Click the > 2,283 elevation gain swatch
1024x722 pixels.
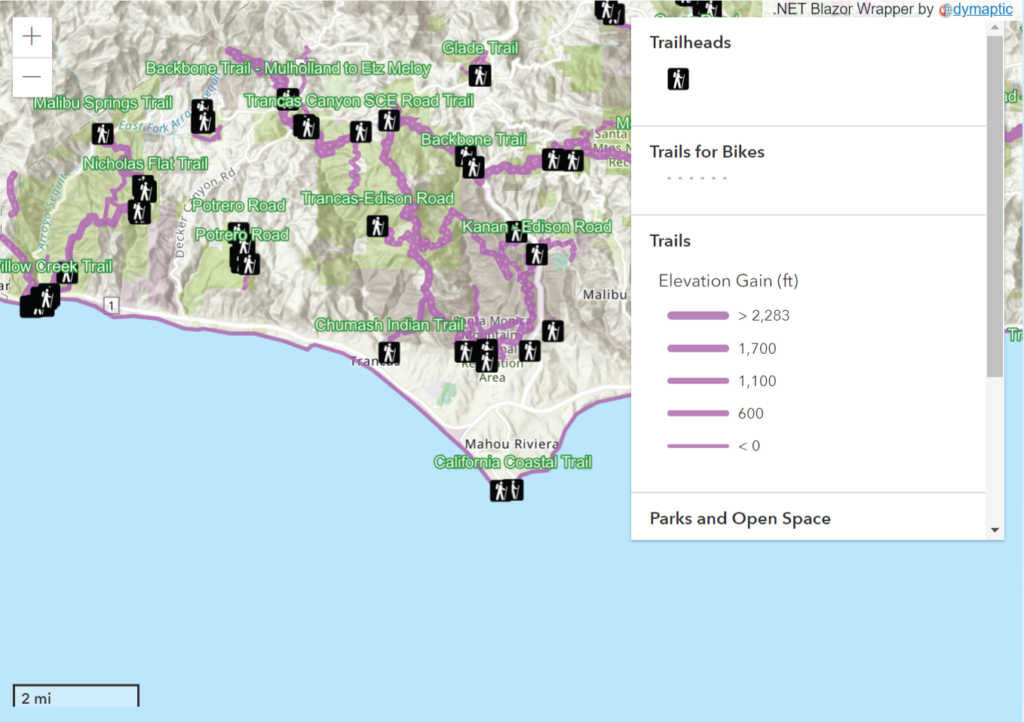coord(697,316)
